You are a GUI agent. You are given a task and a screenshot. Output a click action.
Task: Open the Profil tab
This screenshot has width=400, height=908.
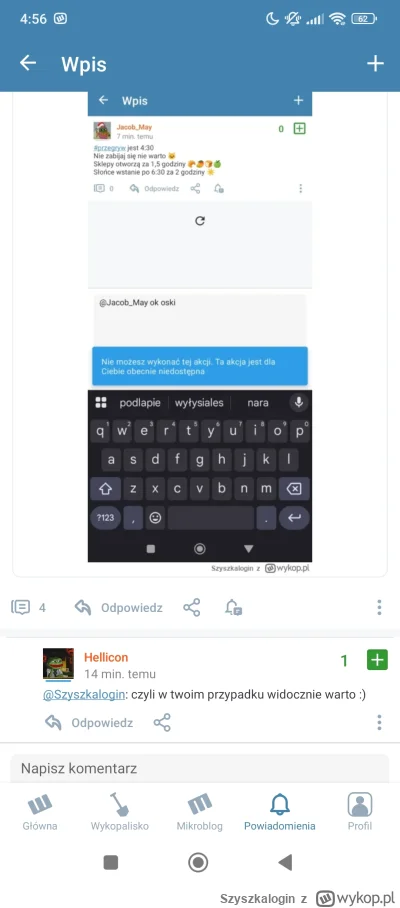(x=359, y=812)
